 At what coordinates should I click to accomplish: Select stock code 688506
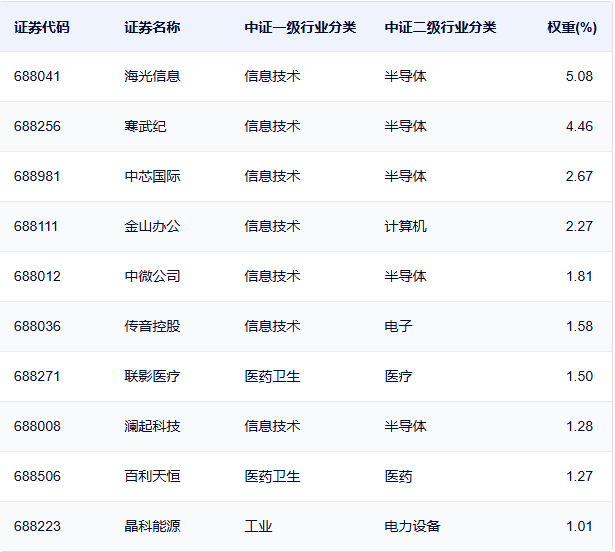[37, 476]
